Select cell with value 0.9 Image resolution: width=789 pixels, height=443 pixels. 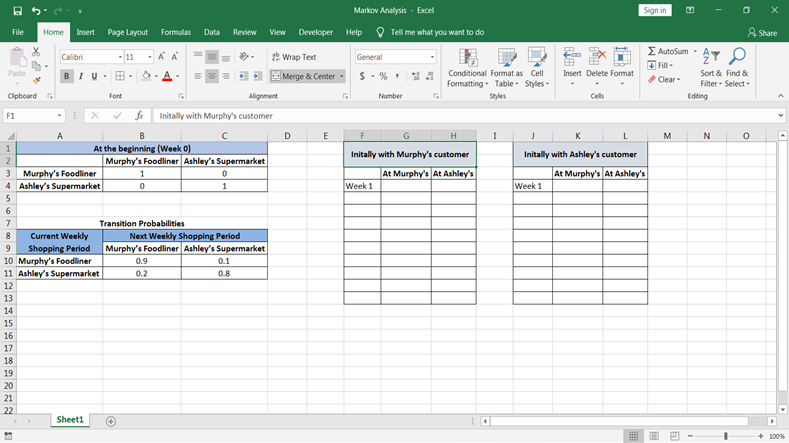[142, 261]
